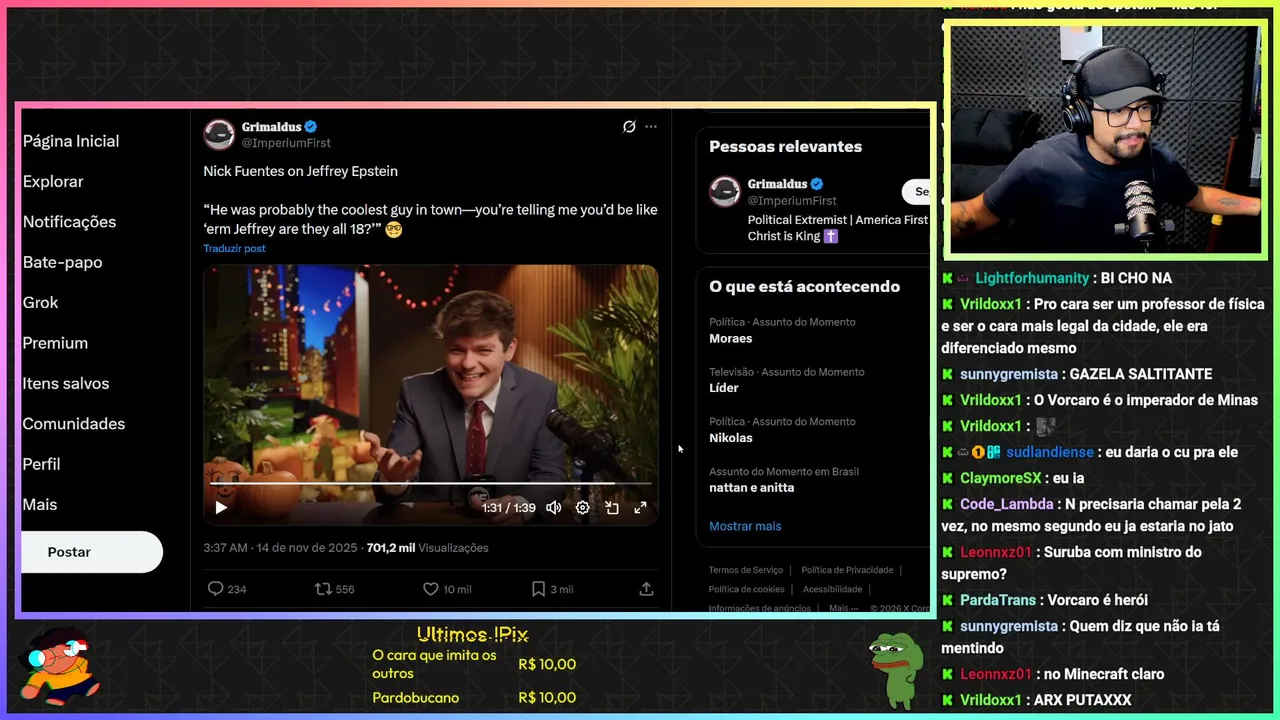Open Itens salvos bookmarks

pos(66,383)
